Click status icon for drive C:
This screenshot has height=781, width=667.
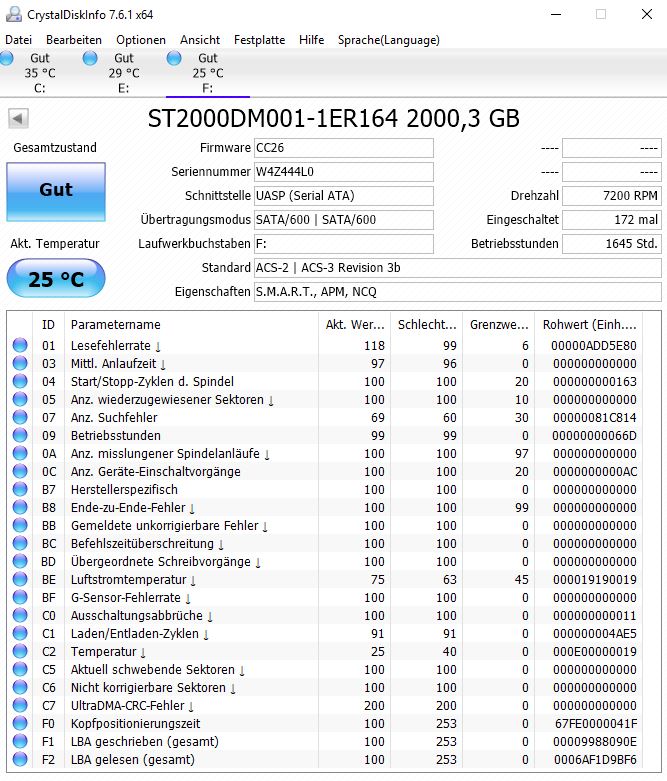[6, 58]
